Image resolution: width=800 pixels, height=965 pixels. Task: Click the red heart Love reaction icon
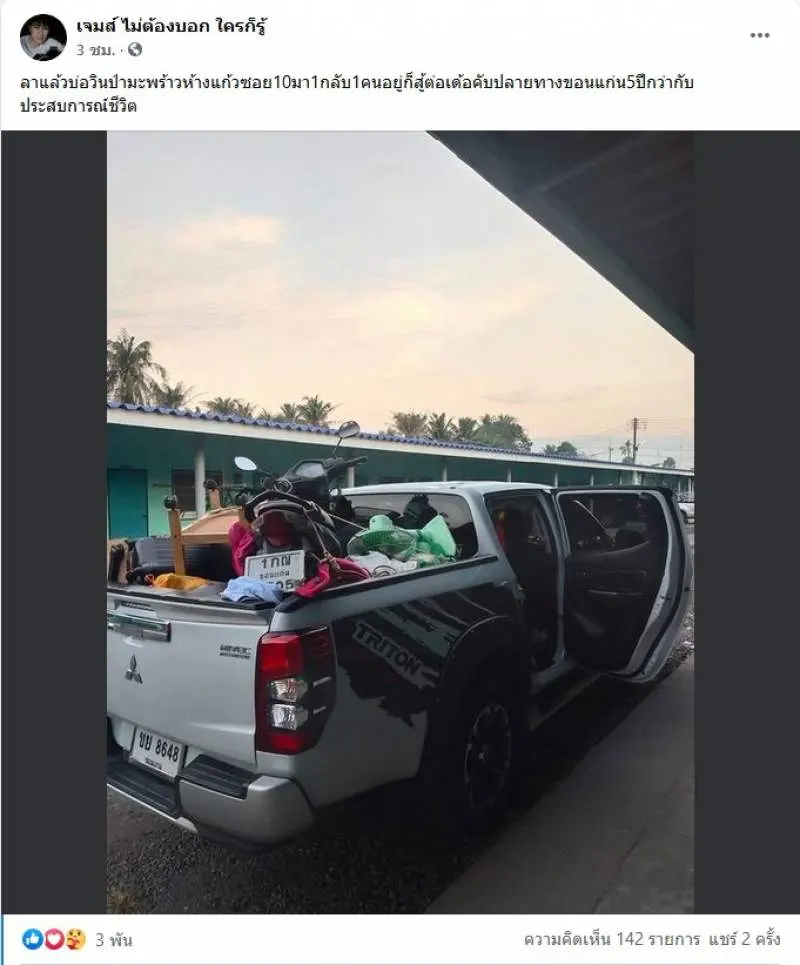pos(54,939)
